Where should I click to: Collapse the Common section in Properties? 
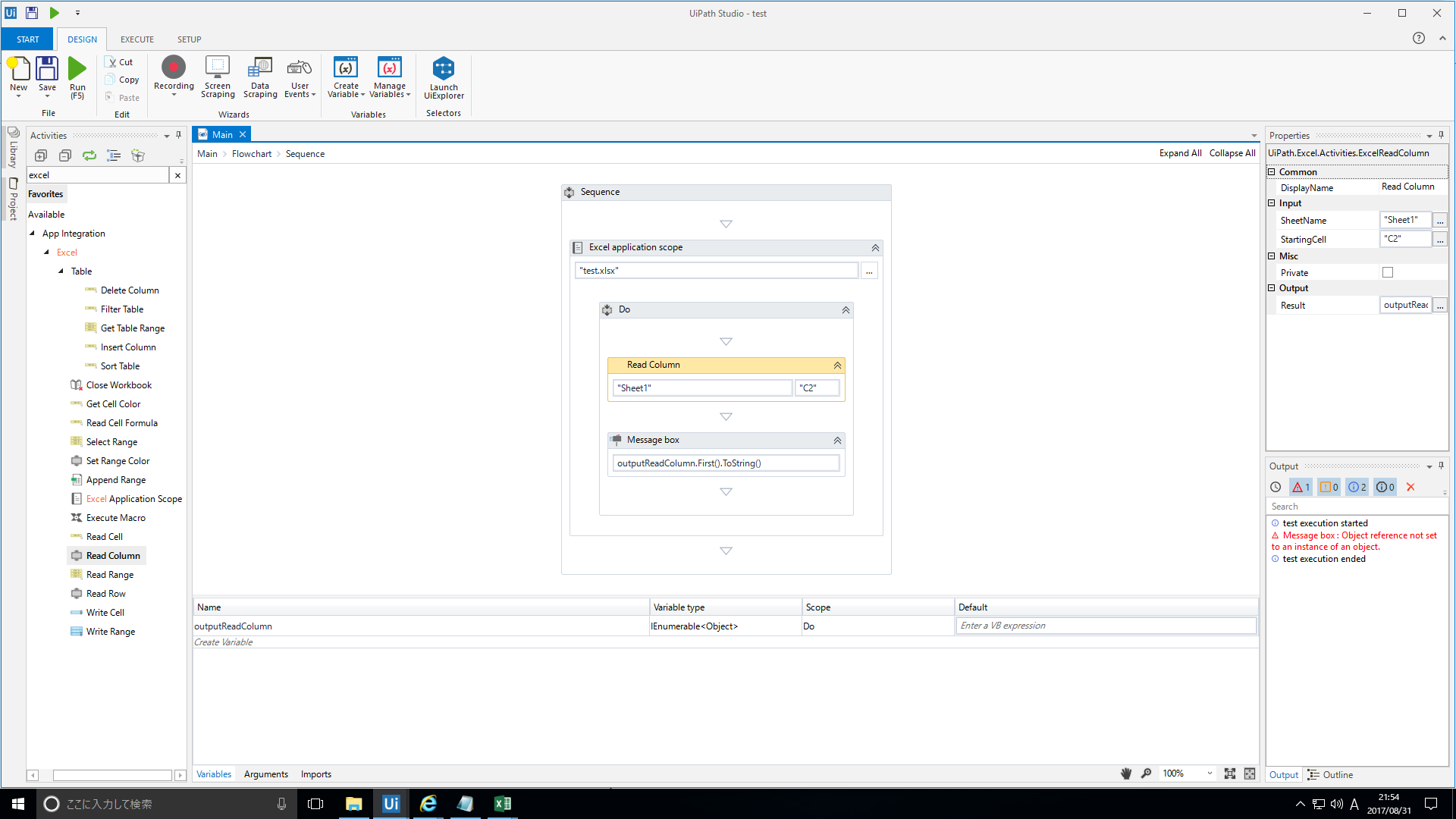(1272, 172)
